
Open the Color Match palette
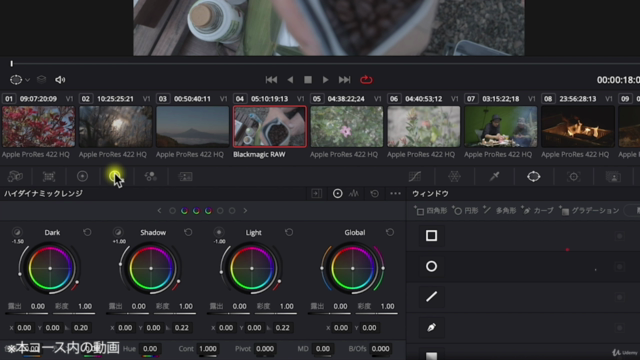click(49, 176)
